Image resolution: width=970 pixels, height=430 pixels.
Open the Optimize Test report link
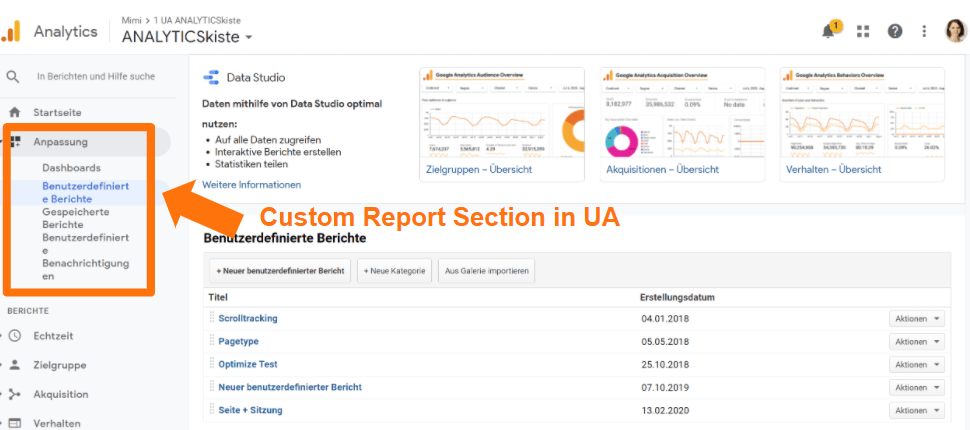tap(248, 364)
